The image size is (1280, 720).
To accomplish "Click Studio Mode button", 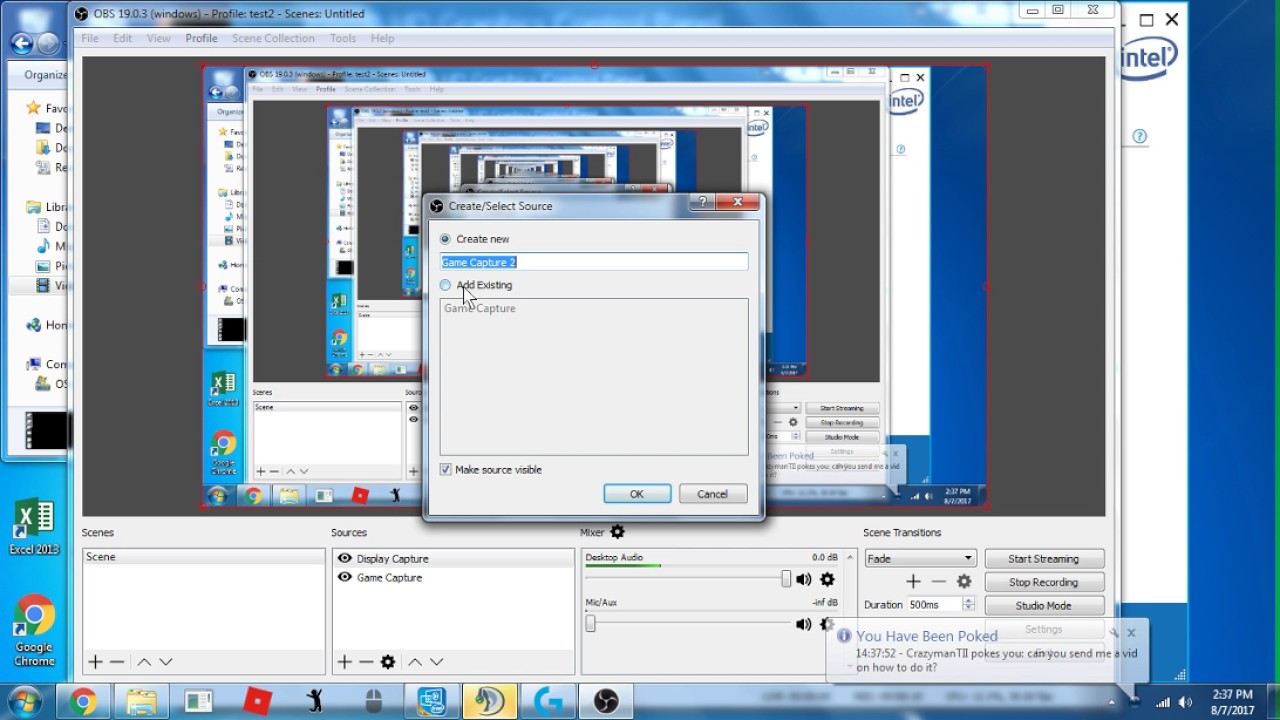I will 1044,605.
